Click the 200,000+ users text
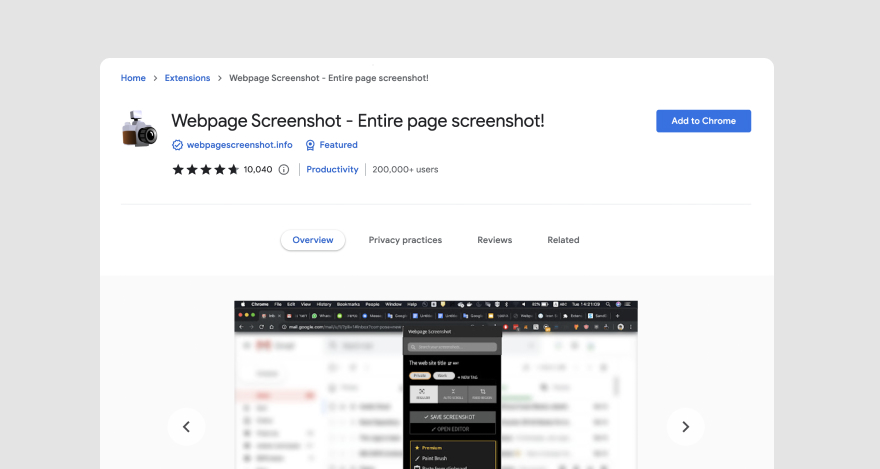Screen dimensions: 880x469 pos(405,169)
